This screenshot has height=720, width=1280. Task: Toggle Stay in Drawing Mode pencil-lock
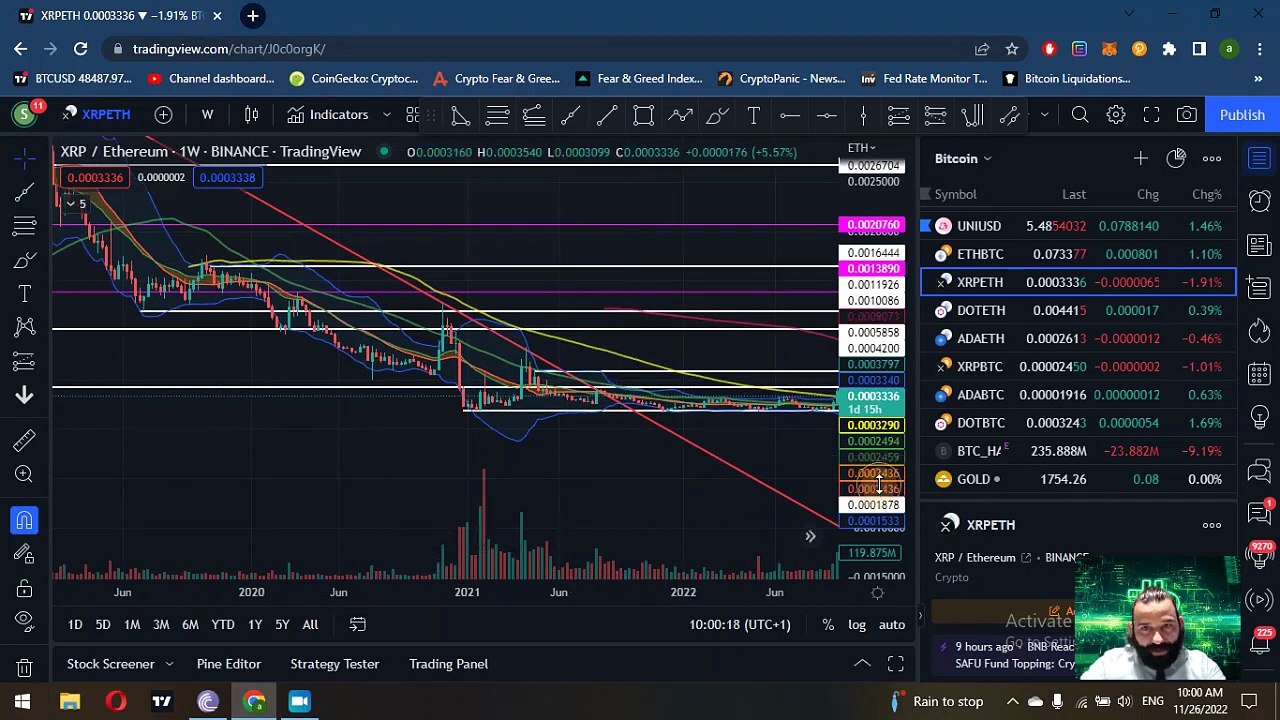click(x=24, y=554)
